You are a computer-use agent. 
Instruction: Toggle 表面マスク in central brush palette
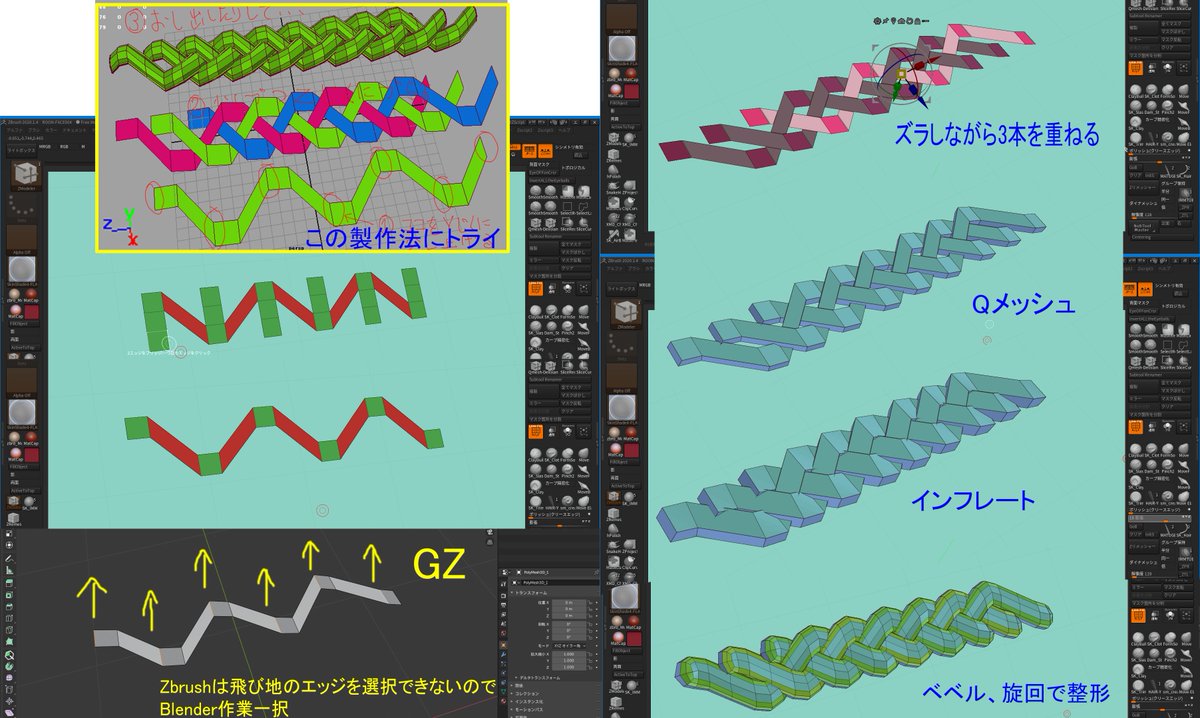539,164
